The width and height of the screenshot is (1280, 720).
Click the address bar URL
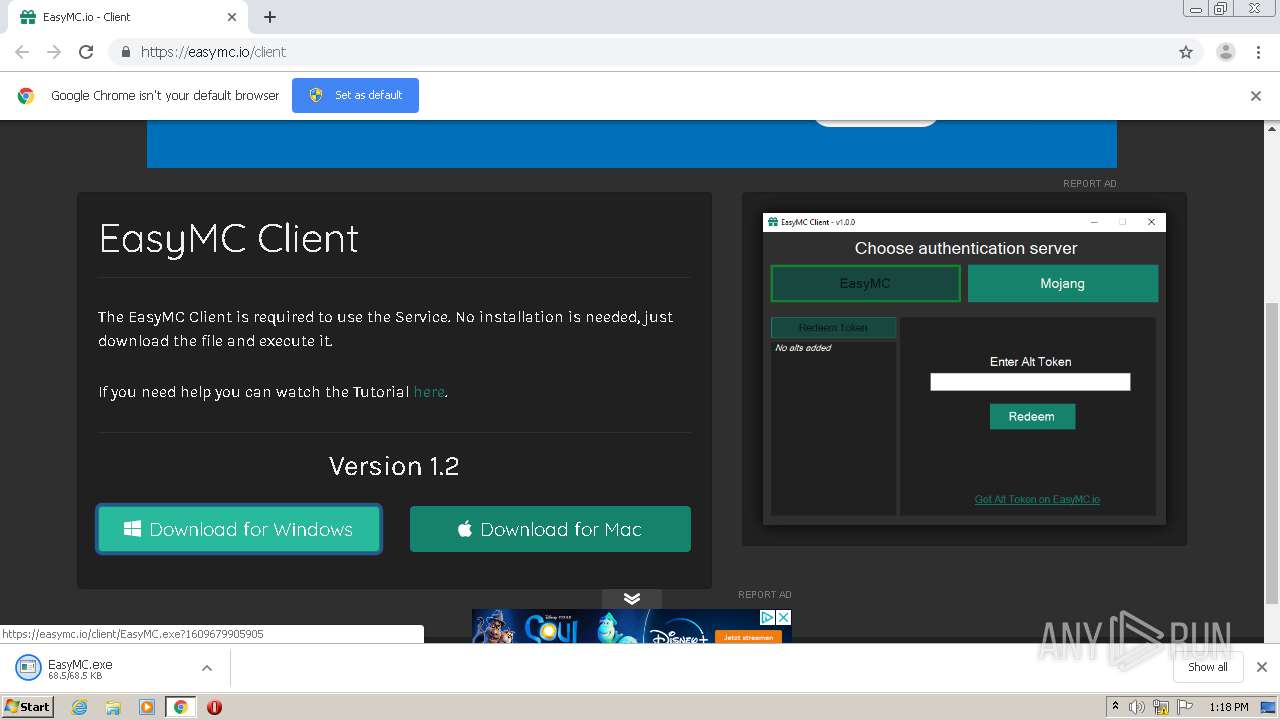[x=213, y=52]
